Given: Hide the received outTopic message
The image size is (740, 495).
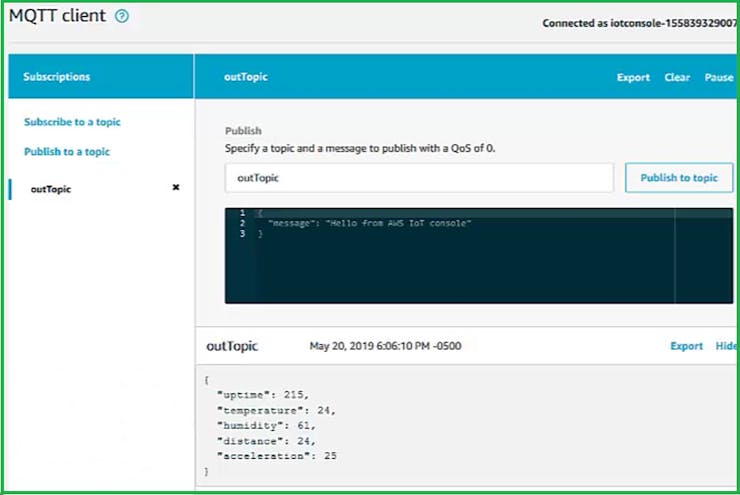Looking at the screenshot, I should [x=725, y=346].
